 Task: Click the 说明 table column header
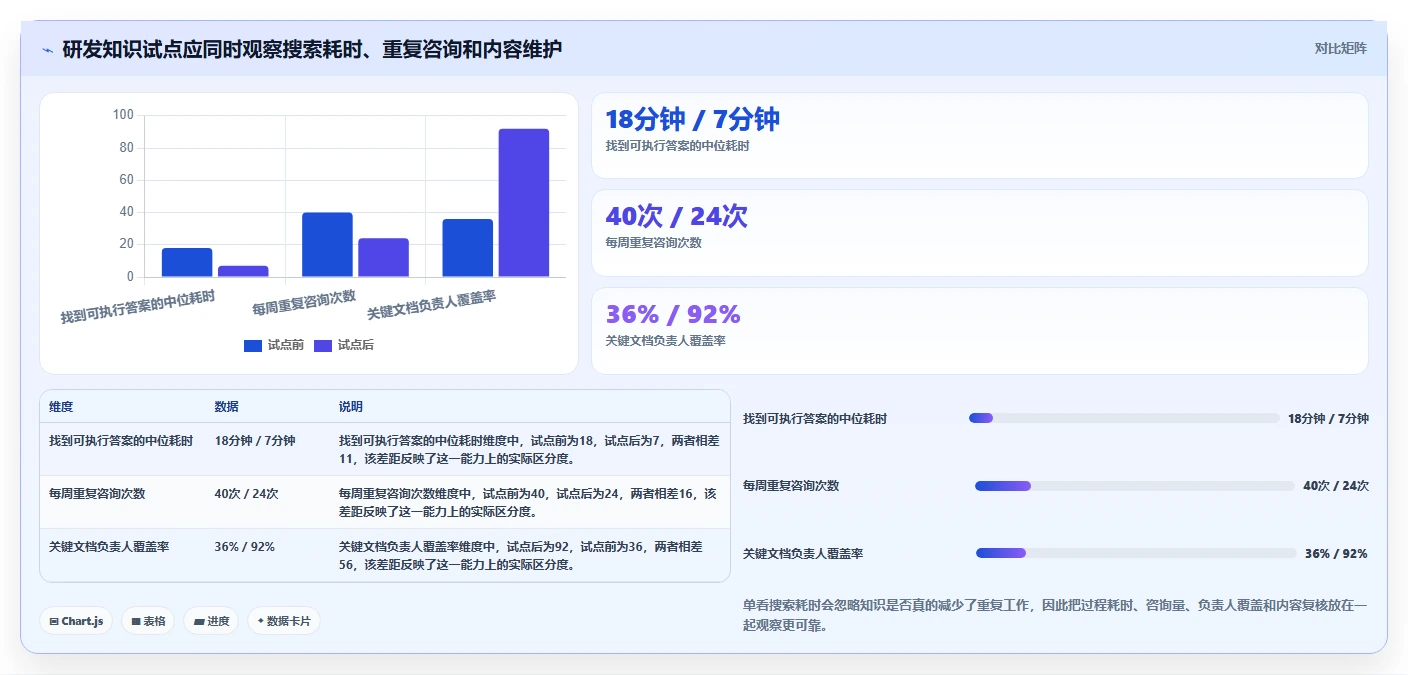[x=351, y=407]
